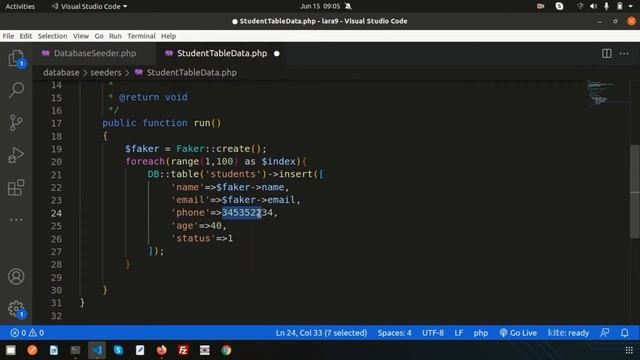Open the notifications bell in status bar
Image resolution: width=640 pixels, height=360 pixels.
coord(624,333)
